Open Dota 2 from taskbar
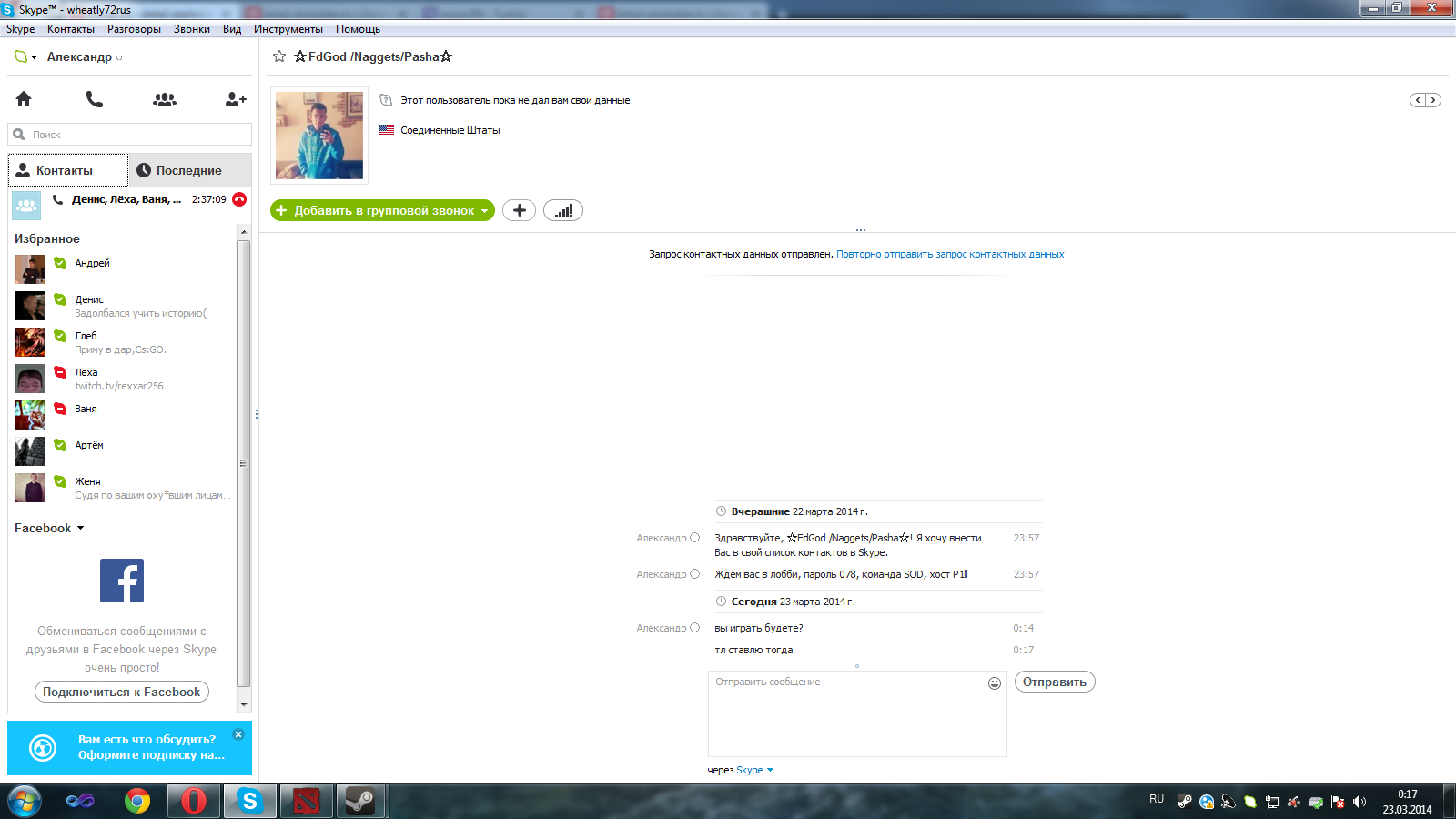This screenshot has width=1456, height=819. point(307,802)
